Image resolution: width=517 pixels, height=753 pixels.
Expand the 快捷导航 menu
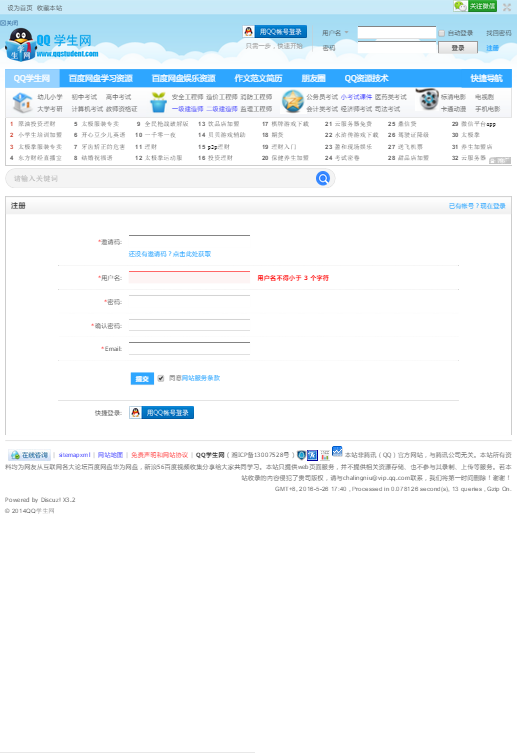(x=486, y=78)
